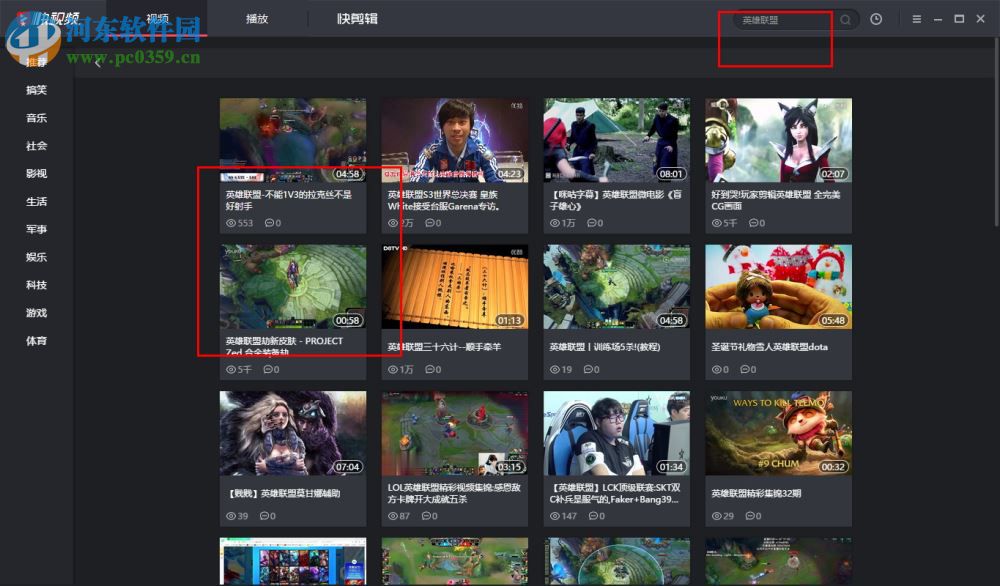Select the 音乐 category in the sidebar
The height and width of the screenshot is (586, 1000).
pyautogui.click(x=35, y=118)
